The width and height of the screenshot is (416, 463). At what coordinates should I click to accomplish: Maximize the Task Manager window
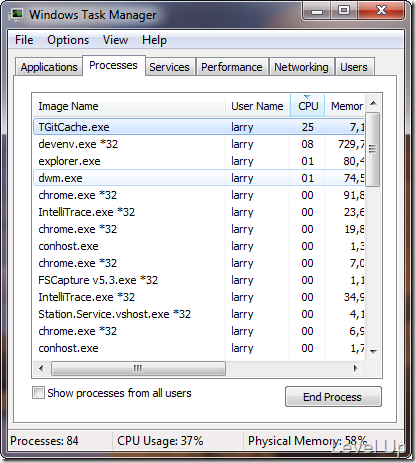[x=344, y=11]
